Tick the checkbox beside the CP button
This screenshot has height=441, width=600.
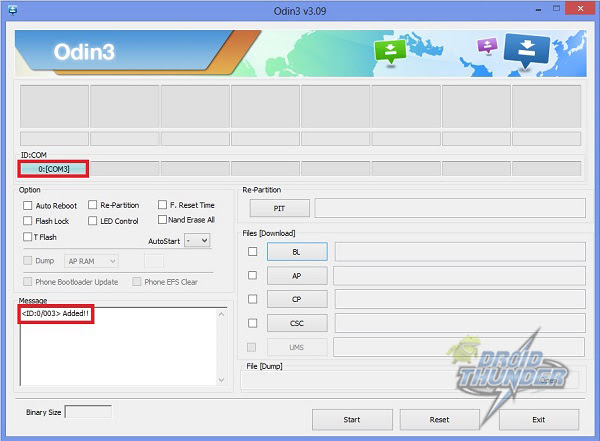tap(253, 299)
